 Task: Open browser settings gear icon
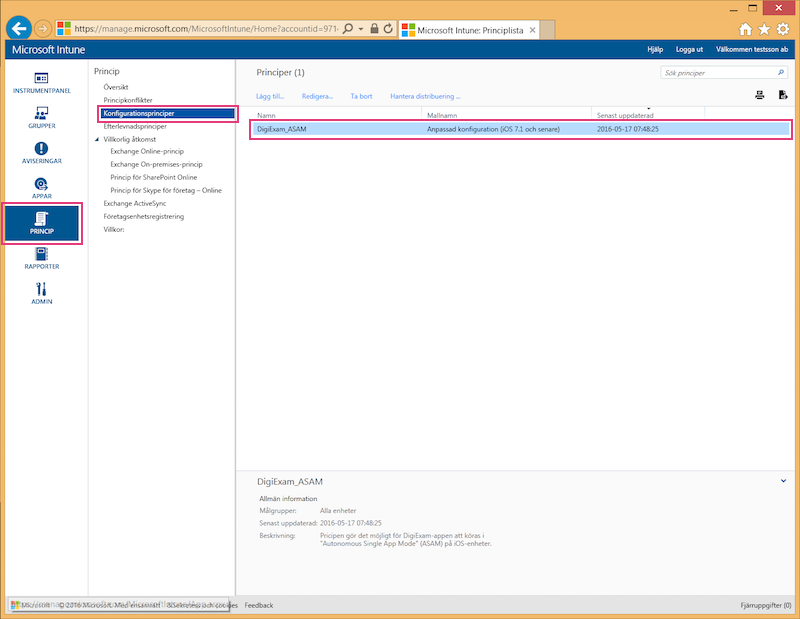pos(783,29)
